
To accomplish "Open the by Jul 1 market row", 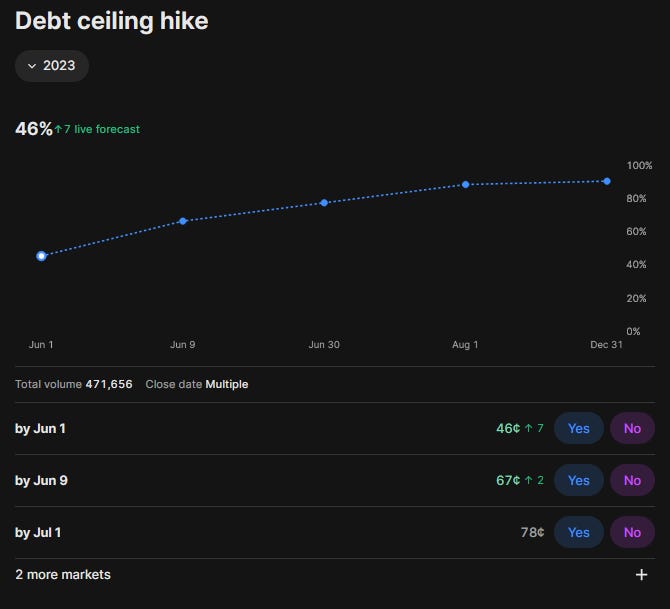I will click(335, 533).
